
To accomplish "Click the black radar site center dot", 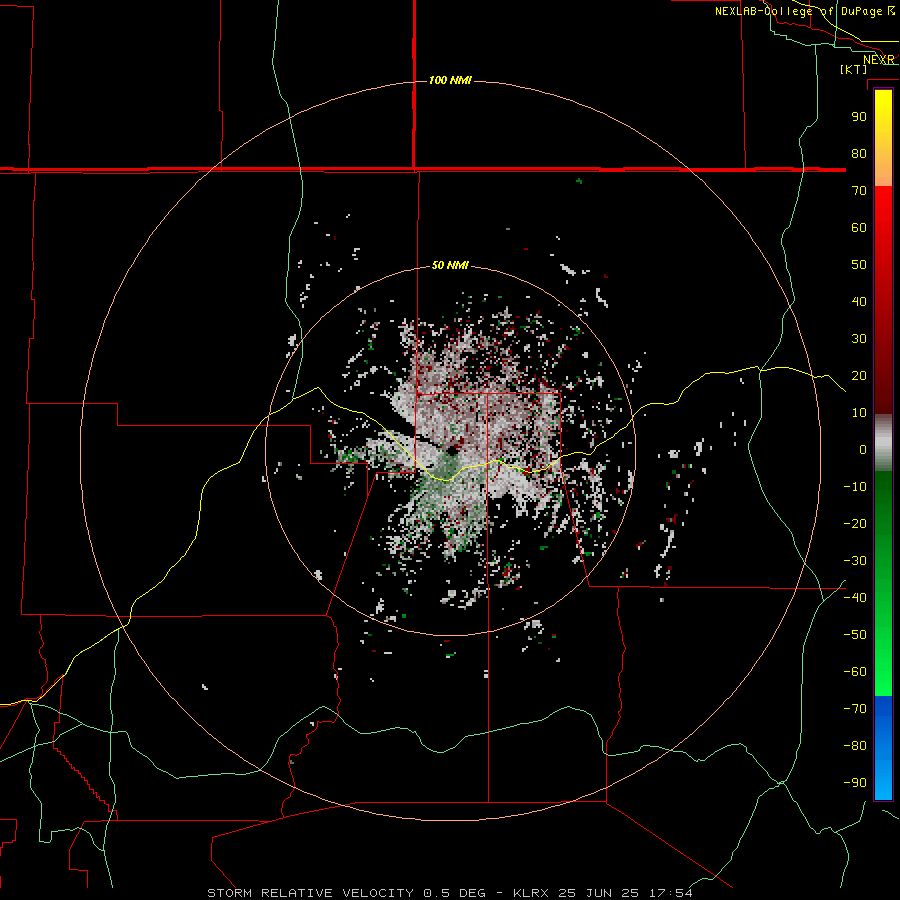I will coord(452,451).
